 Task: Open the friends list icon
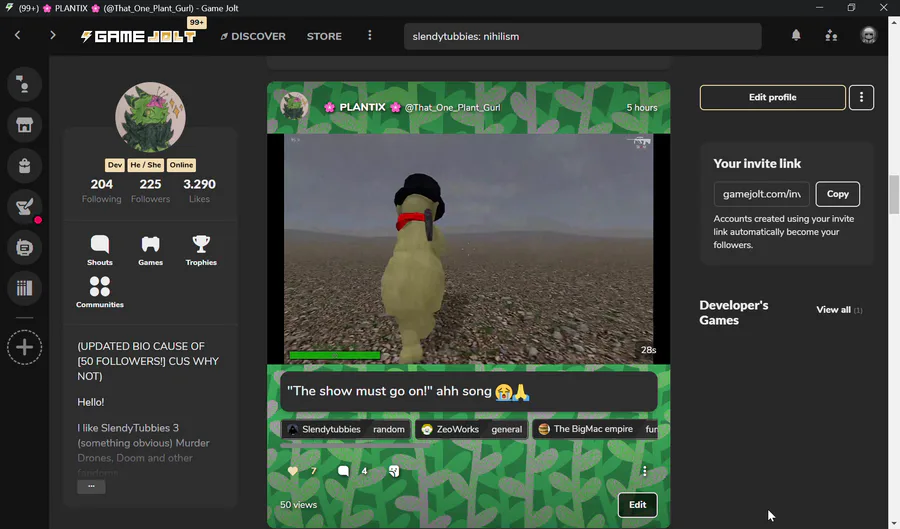831,36
